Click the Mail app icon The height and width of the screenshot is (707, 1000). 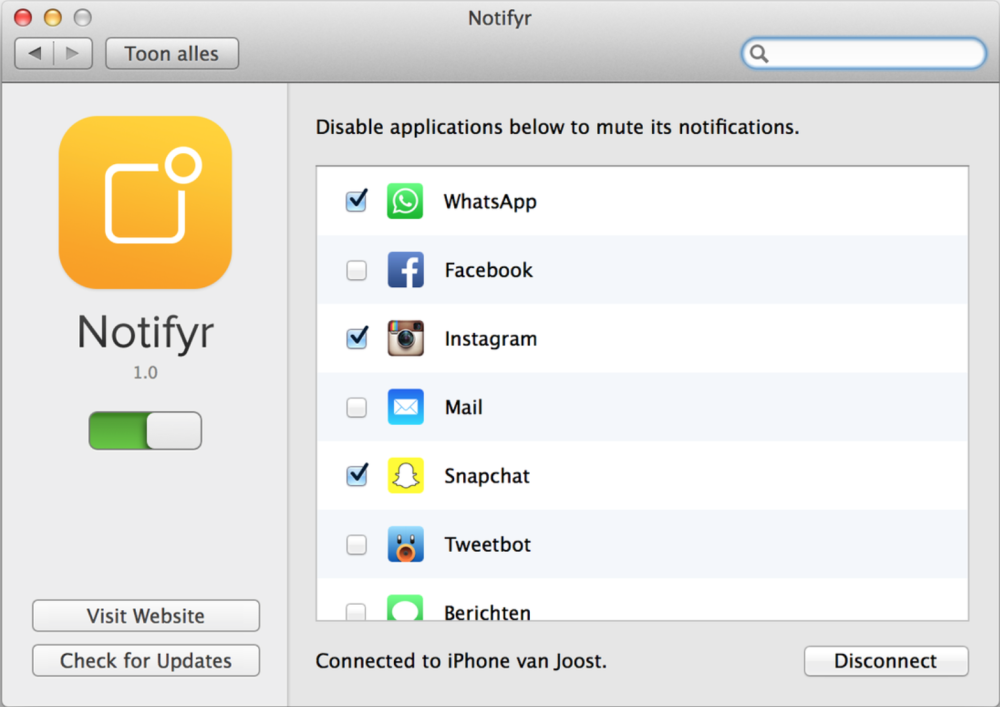click(404, 407)
